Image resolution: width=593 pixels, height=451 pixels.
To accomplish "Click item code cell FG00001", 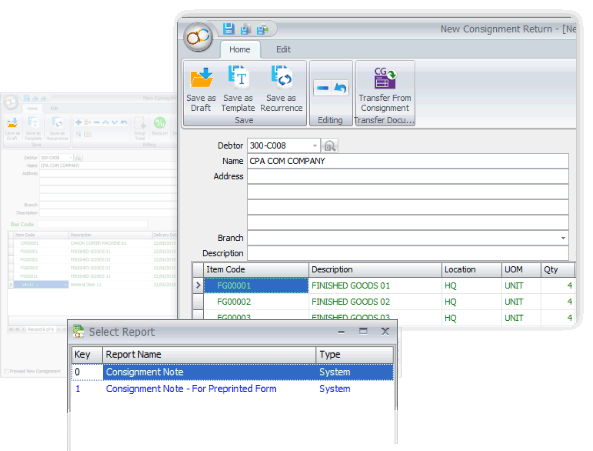I will tap(256, 285).
